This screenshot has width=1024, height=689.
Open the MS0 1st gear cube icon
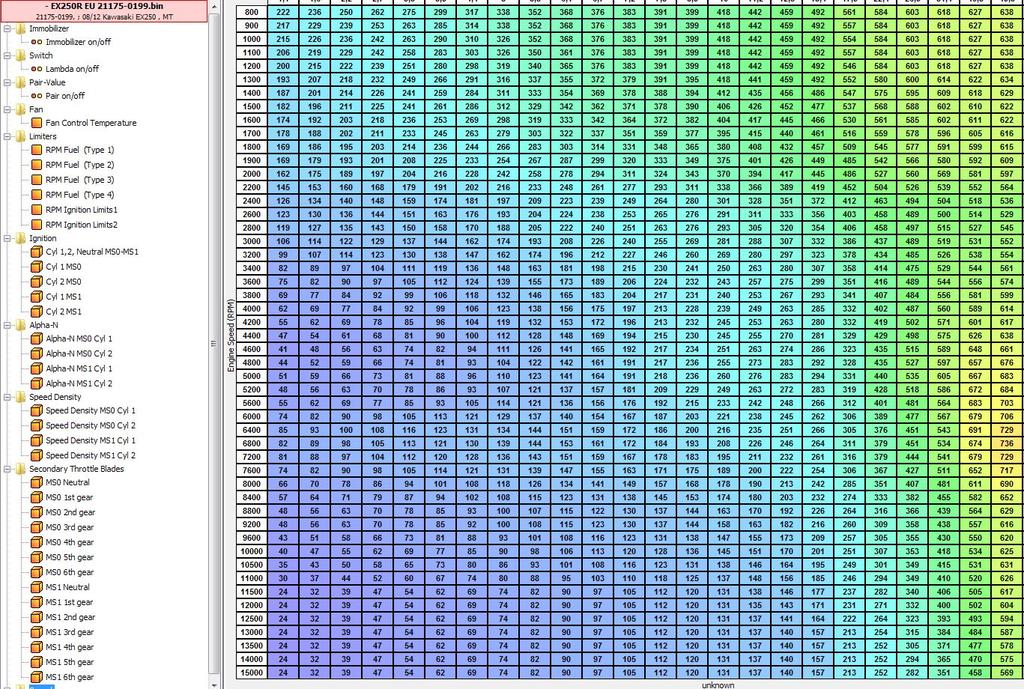37,497
